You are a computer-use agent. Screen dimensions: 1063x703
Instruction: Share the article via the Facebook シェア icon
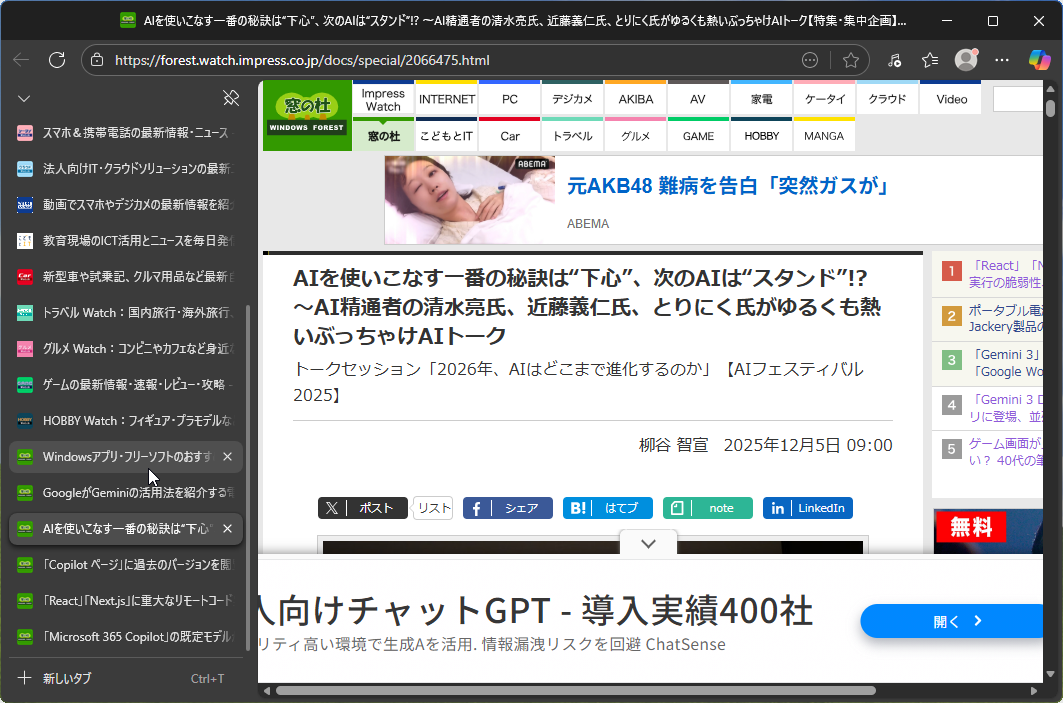pos(508,508)
